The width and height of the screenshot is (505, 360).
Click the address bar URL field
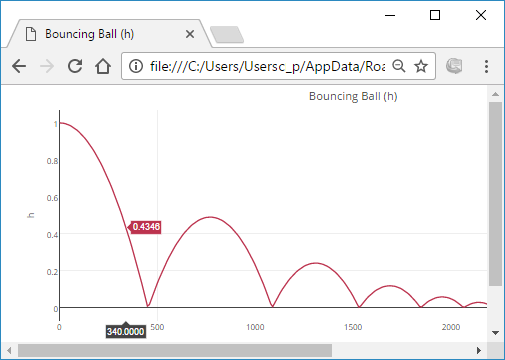tap(267, 66)
